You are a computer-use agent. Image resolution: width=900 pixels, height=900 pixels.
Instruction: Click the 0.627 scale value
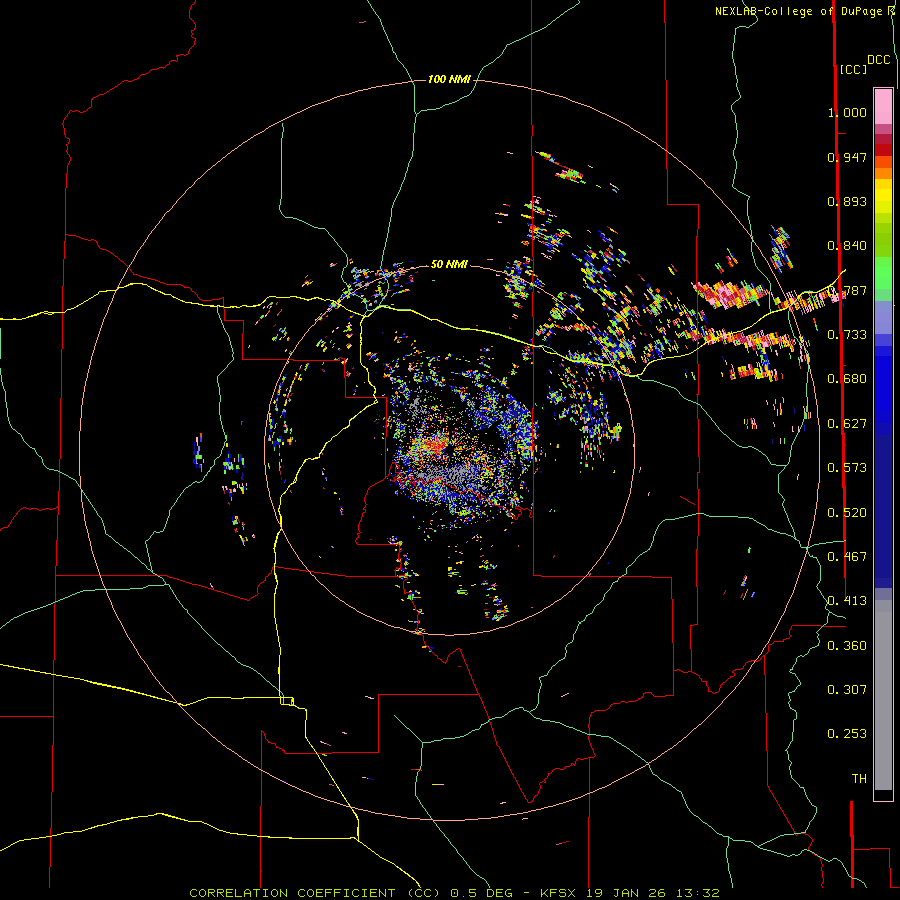(847, 424)
